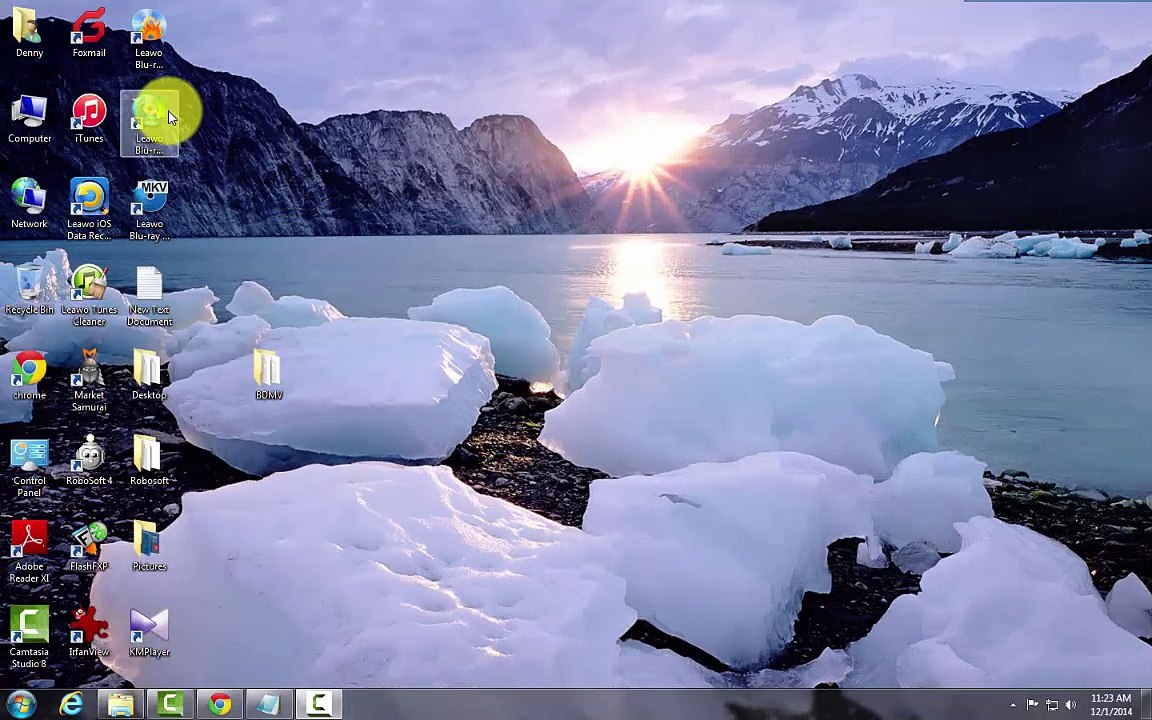The height and width of the screenshot is (720, 1152).
Task: Select the IrfanView desktop shortcut
Action: click(89, 632)
